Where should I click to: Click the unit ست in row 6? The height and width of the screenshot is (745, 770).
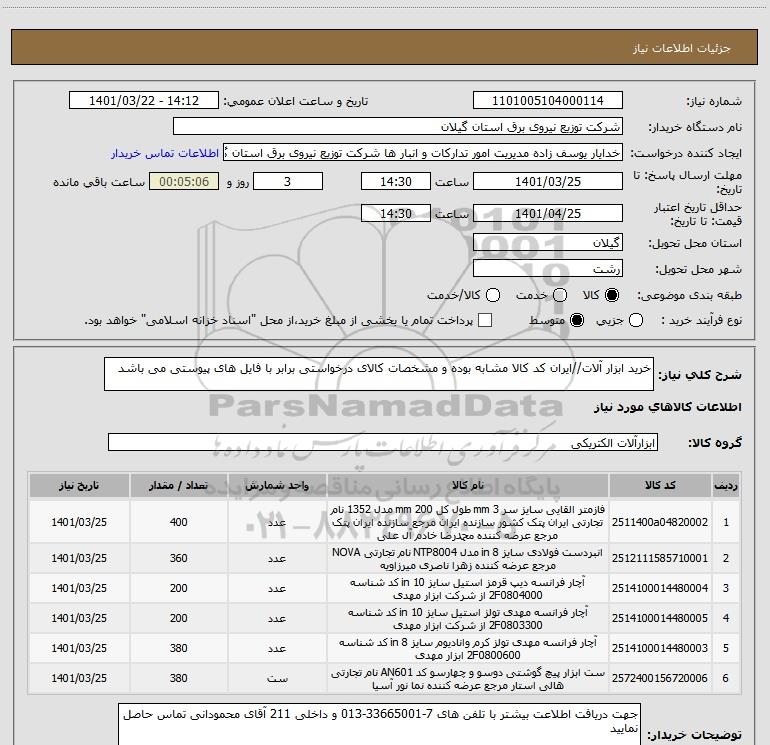point(277,679)
